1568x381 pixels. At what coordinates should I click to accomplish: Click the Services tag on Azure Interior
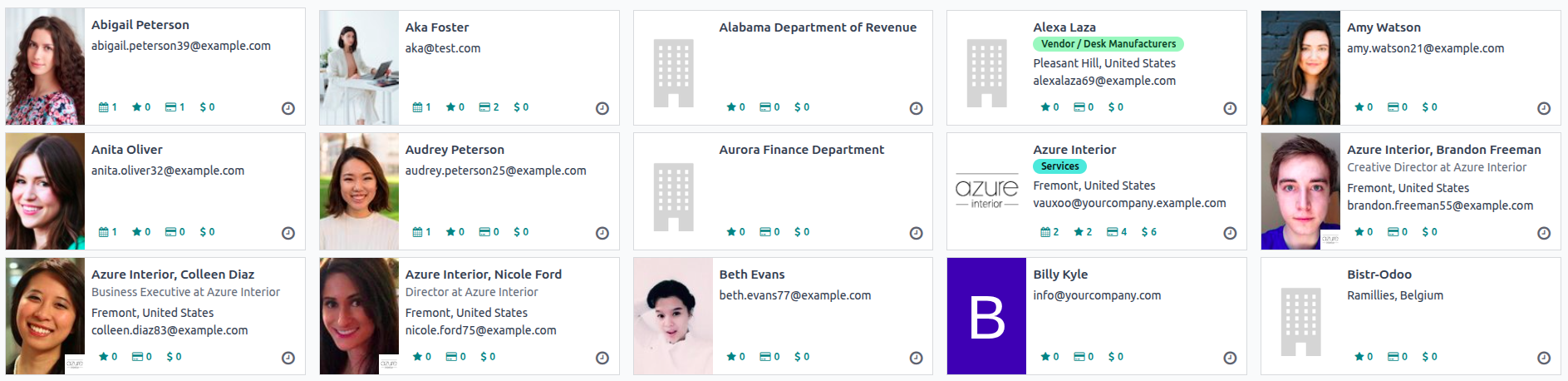click(x=1059, y=166)
